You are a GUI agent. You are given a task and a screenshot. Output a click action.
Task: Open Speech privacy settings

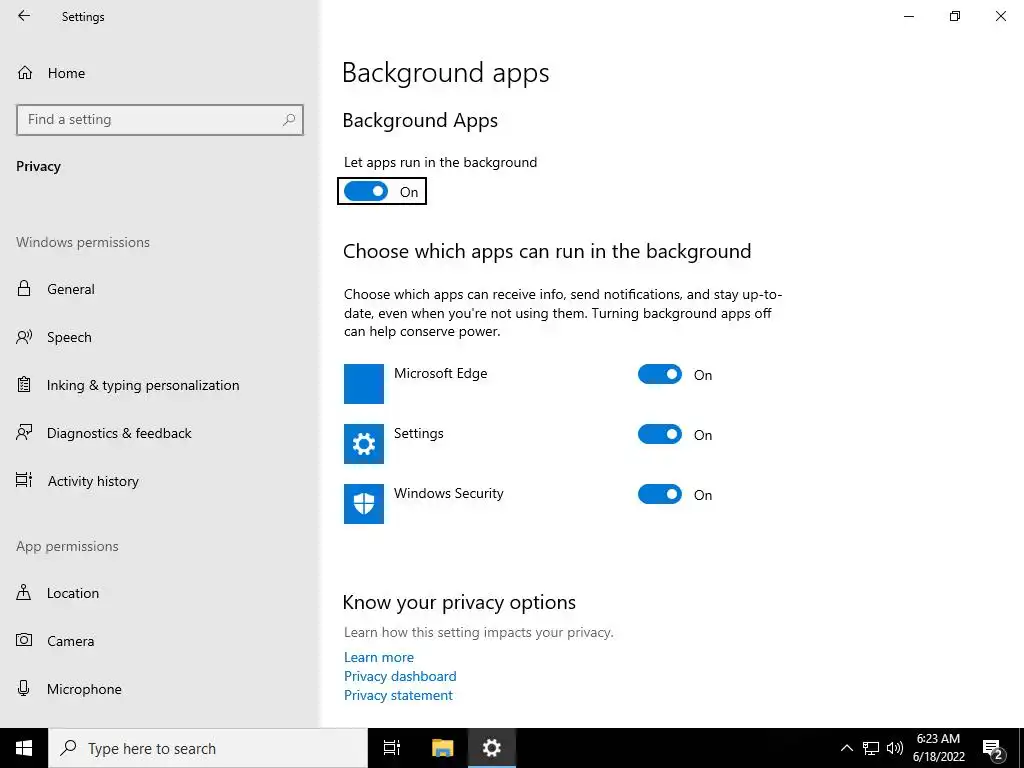click(160, 338)
